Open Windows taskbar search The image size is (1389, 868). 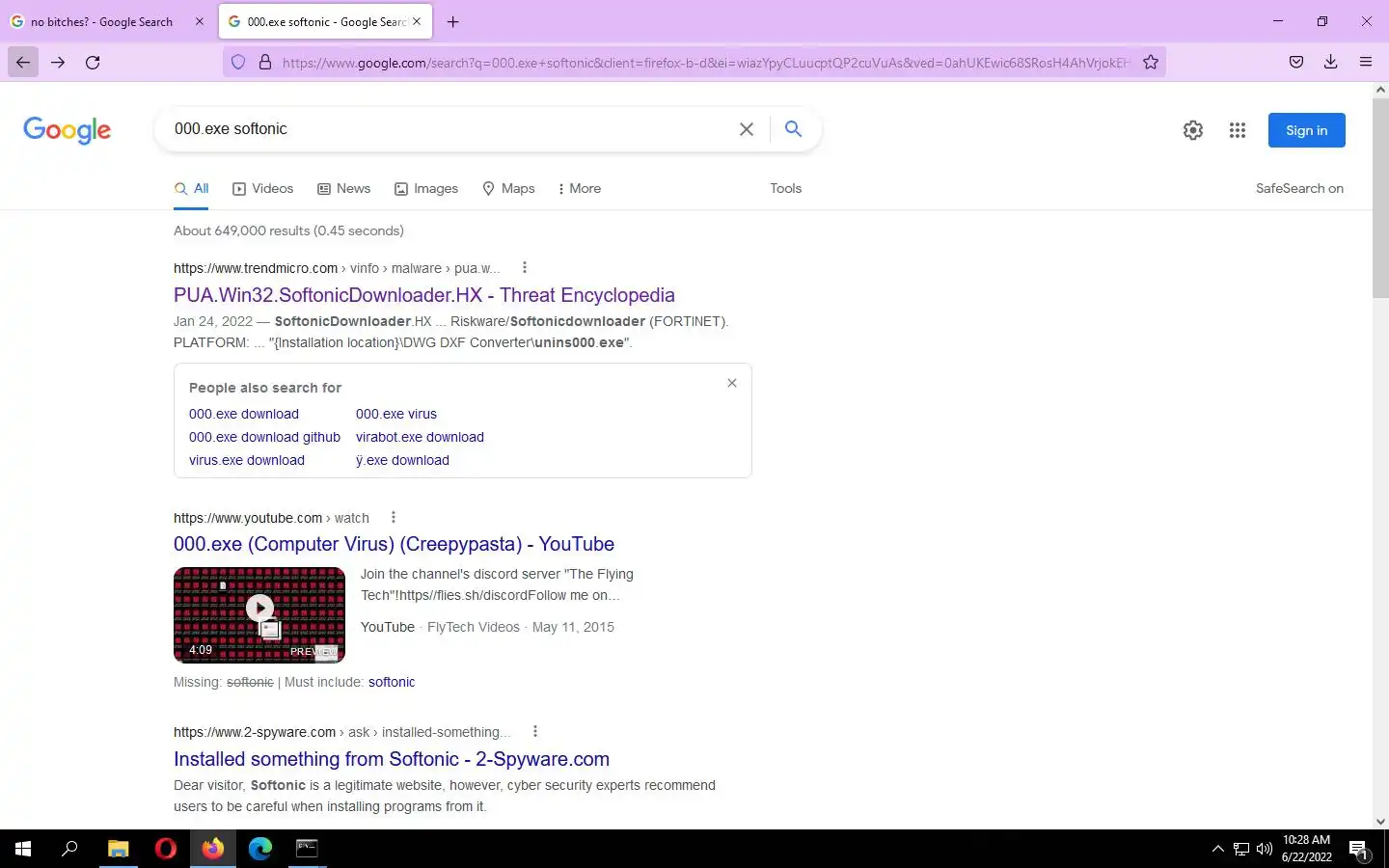pyautogui.click(x=69, y=849)
